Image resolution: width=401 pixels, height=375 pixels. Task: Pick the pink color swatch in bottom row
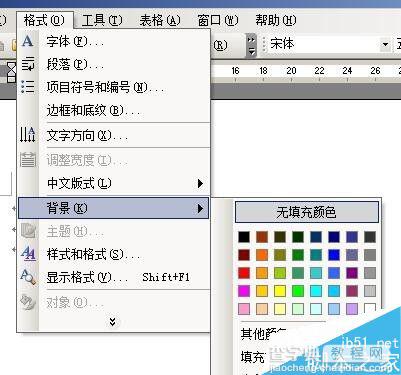point(244,309)
